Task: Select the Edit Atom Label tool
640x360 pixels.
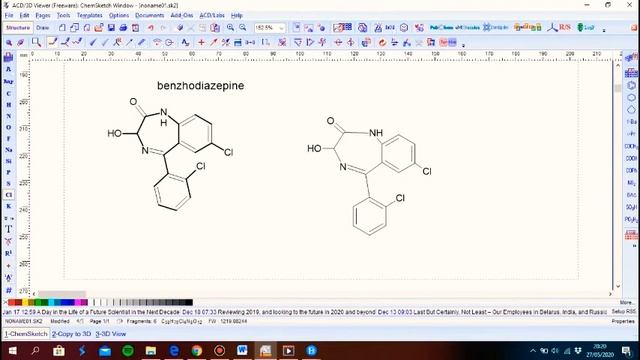Action: point(185,42)
